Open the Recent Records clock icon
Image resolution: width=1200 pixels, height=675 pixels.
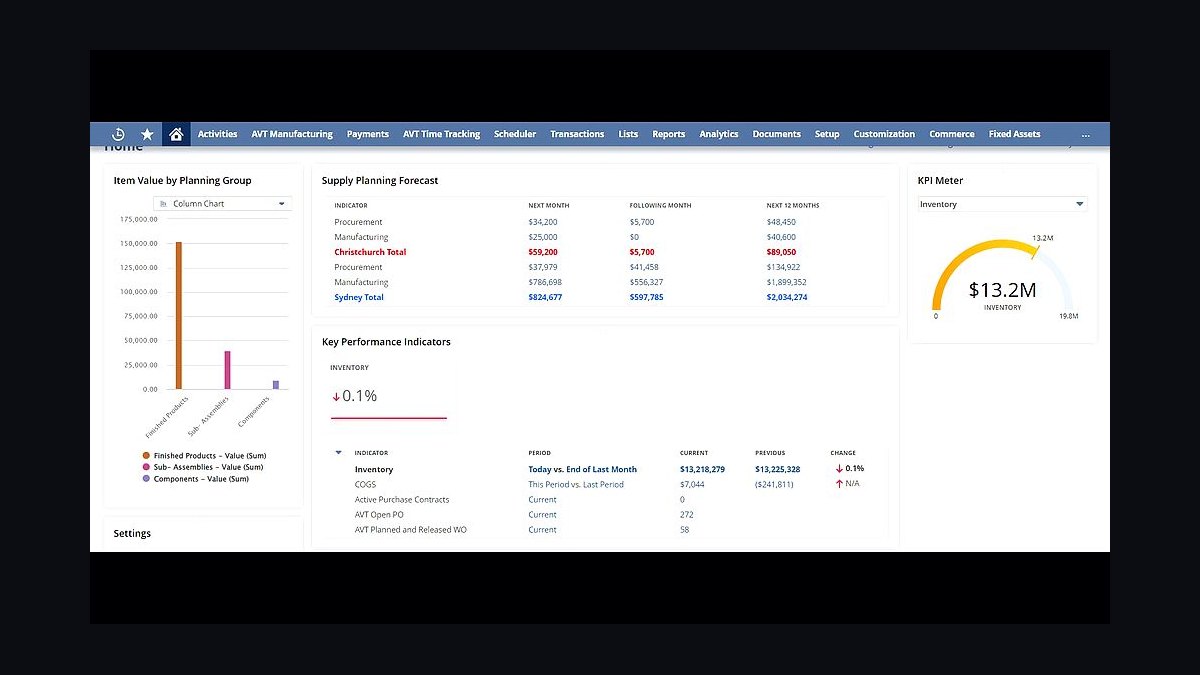click(118, 134)
